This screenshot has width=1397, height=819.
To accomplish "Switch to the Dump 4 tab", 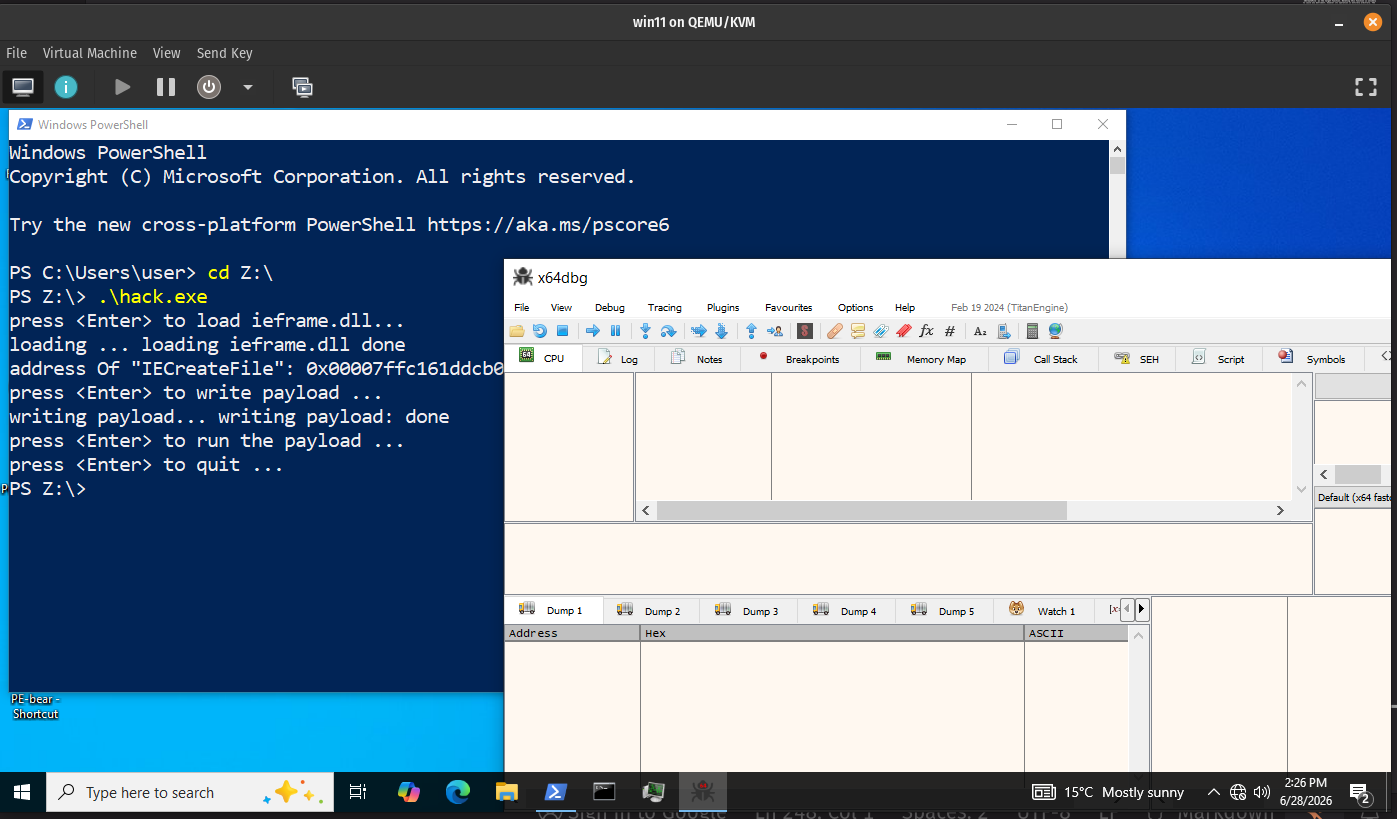I will [846, 610].
